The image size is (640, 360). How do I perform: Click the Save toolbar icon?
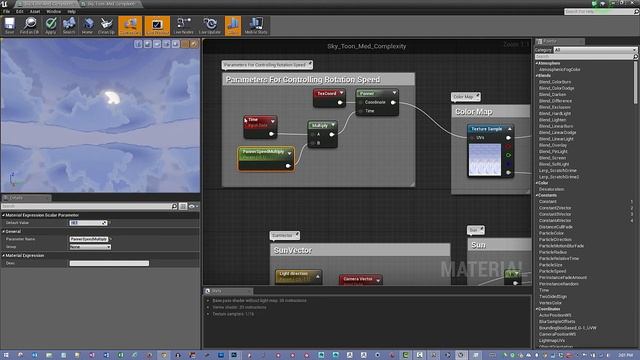[x=9, y=25]
